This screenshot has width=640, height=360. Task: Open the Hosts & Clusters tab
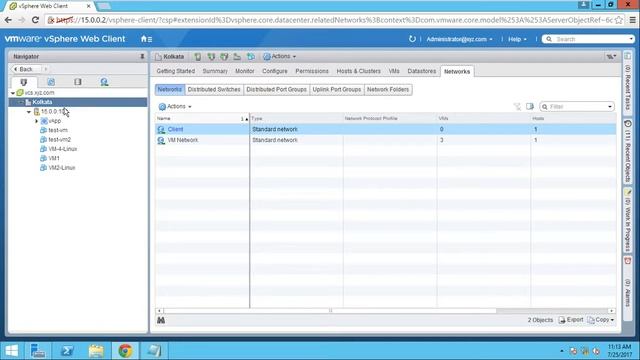pyautogui.click(x=358, y=71)
